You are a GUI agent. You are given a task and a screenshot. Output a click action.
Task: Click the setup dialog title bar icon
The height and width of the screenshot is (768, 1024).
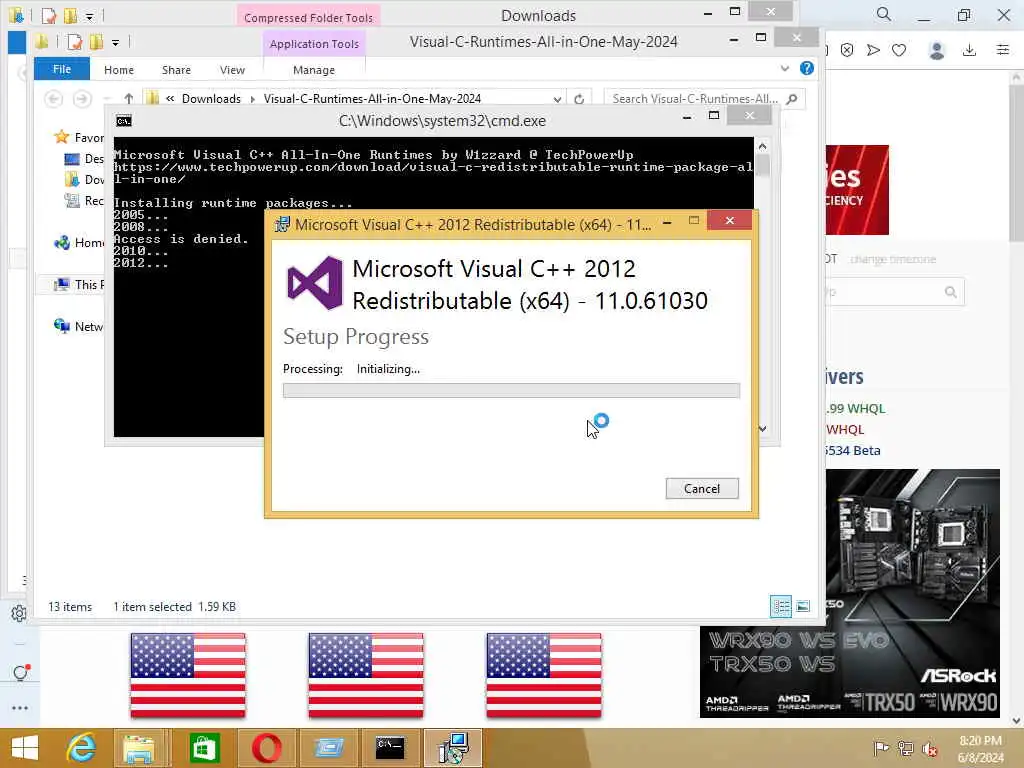(282, 225)
